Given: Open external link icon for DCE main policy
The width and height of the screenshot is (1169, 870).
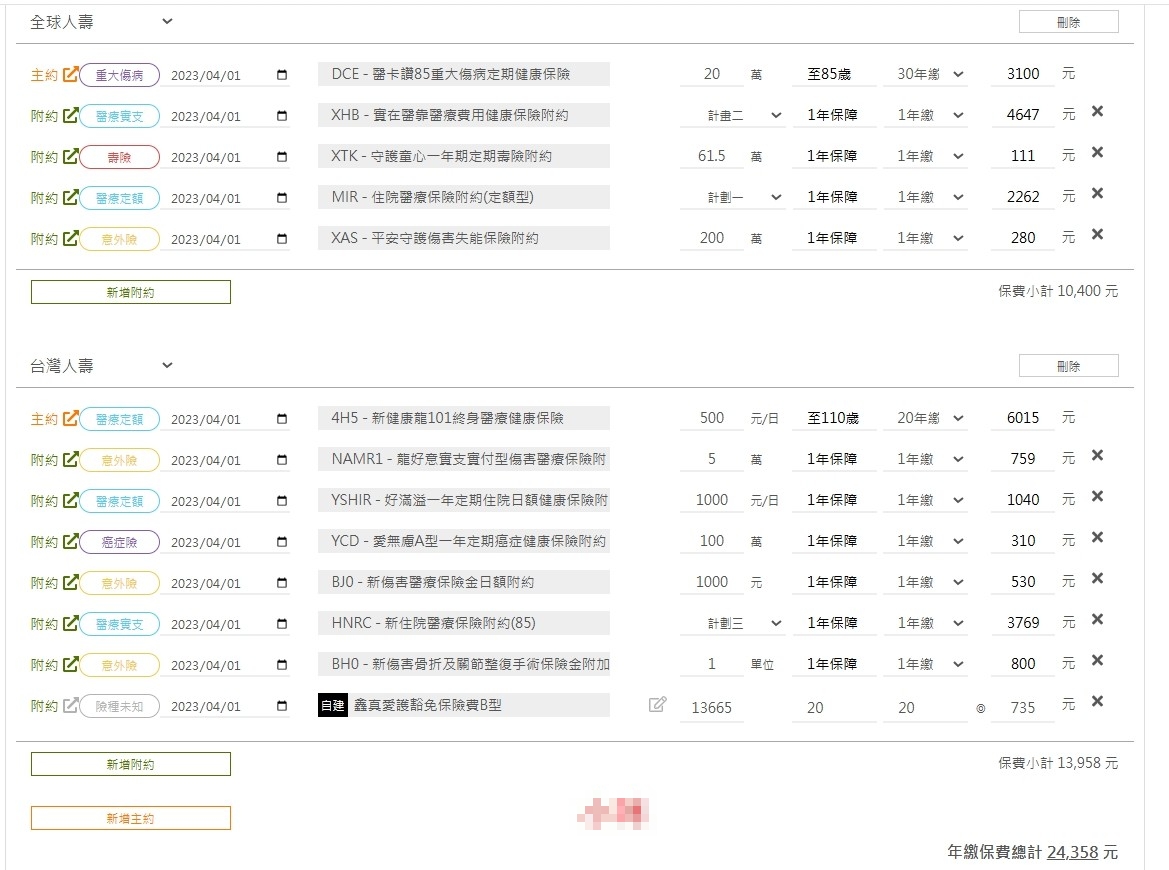Looking at the screenshot, I should click(x=70, y=74).
